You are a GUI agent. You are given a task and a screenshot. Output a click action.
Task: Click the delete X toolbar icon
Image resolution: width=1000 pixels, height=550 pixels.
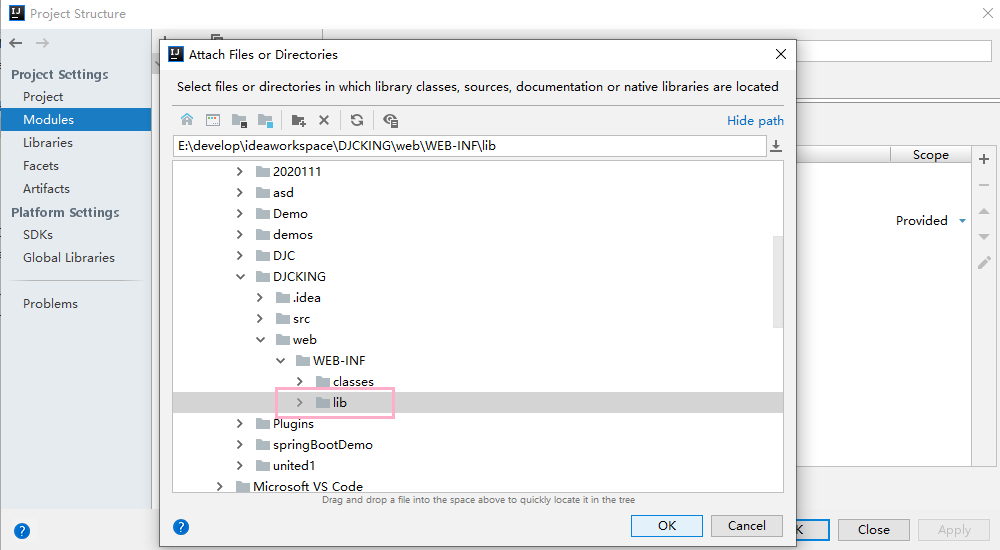point(324,120)
